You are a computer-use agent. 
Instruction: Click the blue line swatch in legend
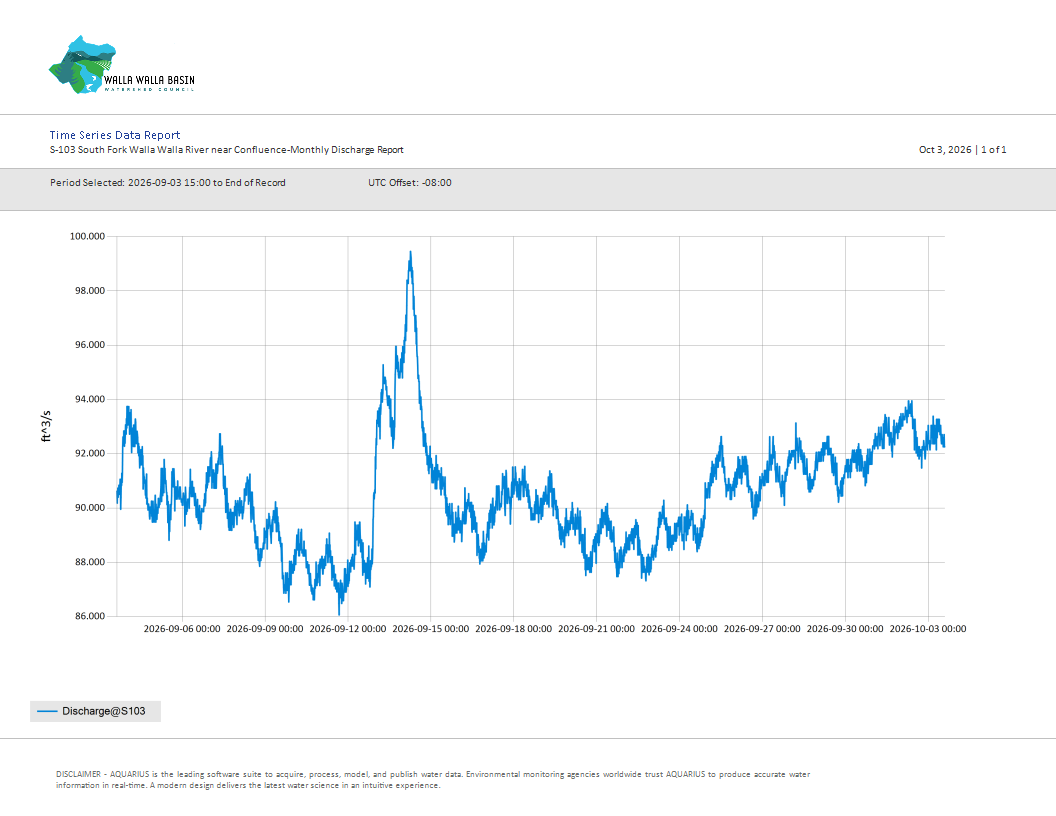click(x=47, y=711)
